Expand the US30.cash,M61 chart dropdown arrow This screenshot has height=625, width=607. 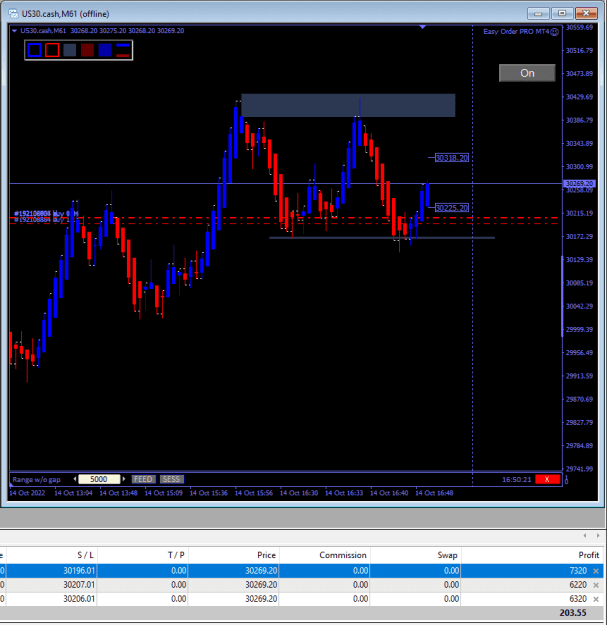pyautogui.click(x=14, y=31)
